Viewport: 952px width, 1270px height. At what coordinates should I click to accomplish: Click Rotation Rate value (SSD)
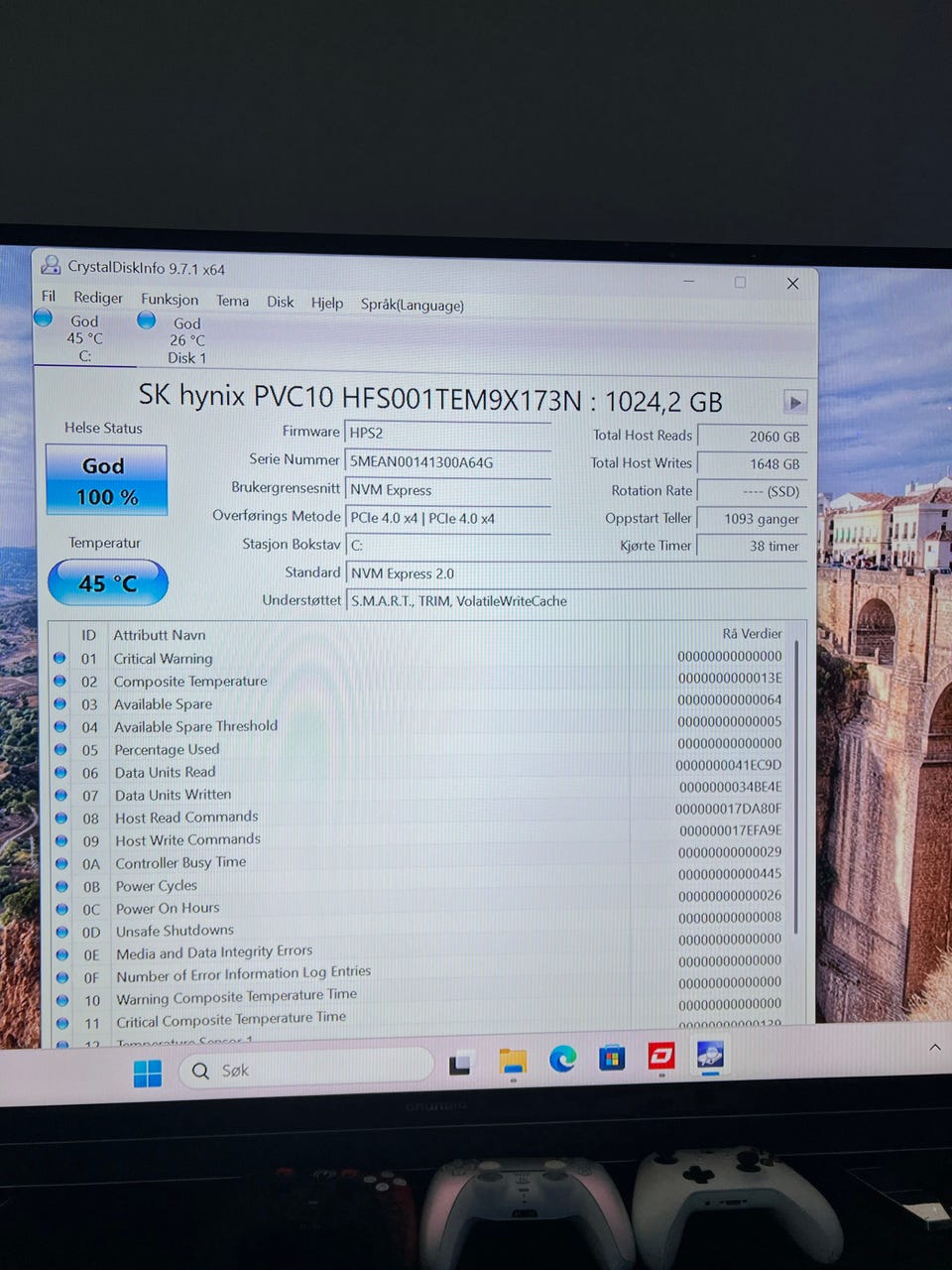tap(752, 491)
